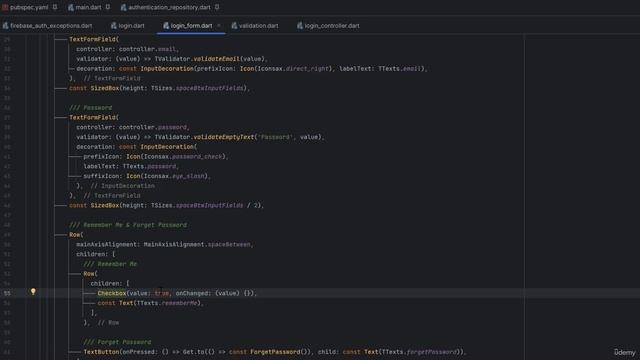640x360 pixels.
Task: Switch to the validation.dart tab
Action: click(x=258, y=26)
